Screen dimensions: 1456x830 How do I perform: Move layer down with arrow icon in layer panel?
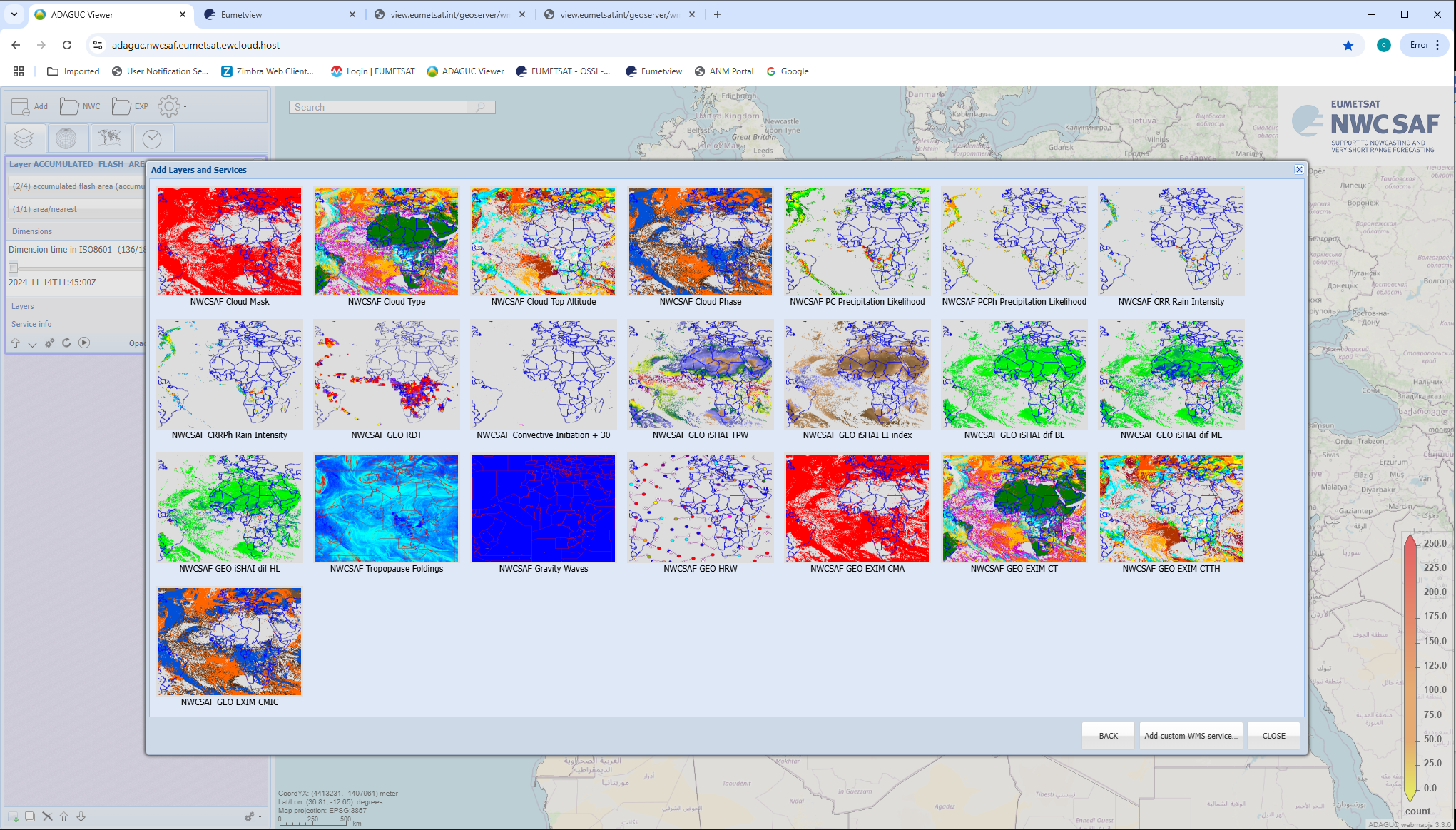33,343
